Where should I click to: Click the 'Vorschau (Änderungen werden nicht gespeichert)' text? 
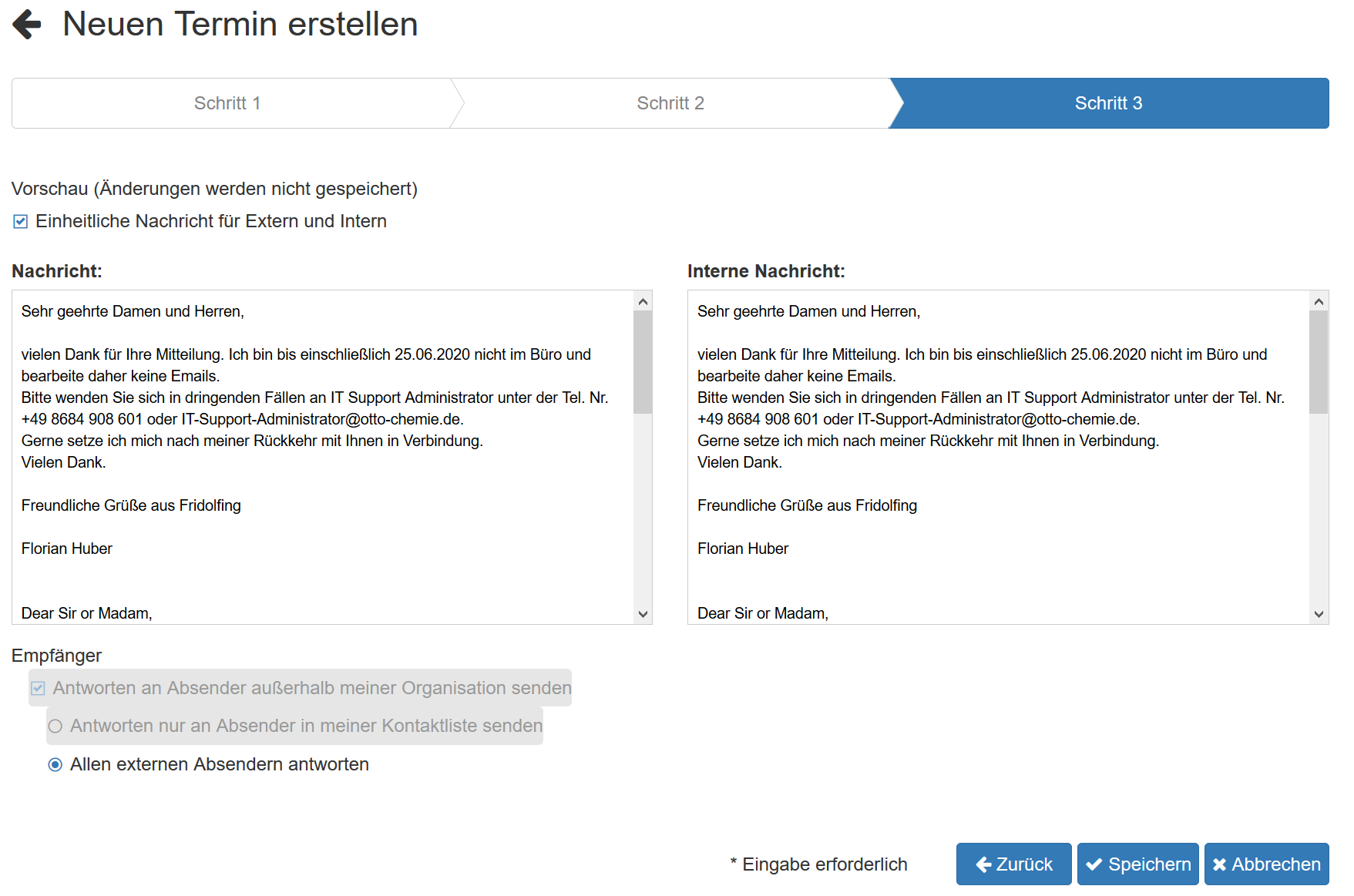[x=214, y=189]
